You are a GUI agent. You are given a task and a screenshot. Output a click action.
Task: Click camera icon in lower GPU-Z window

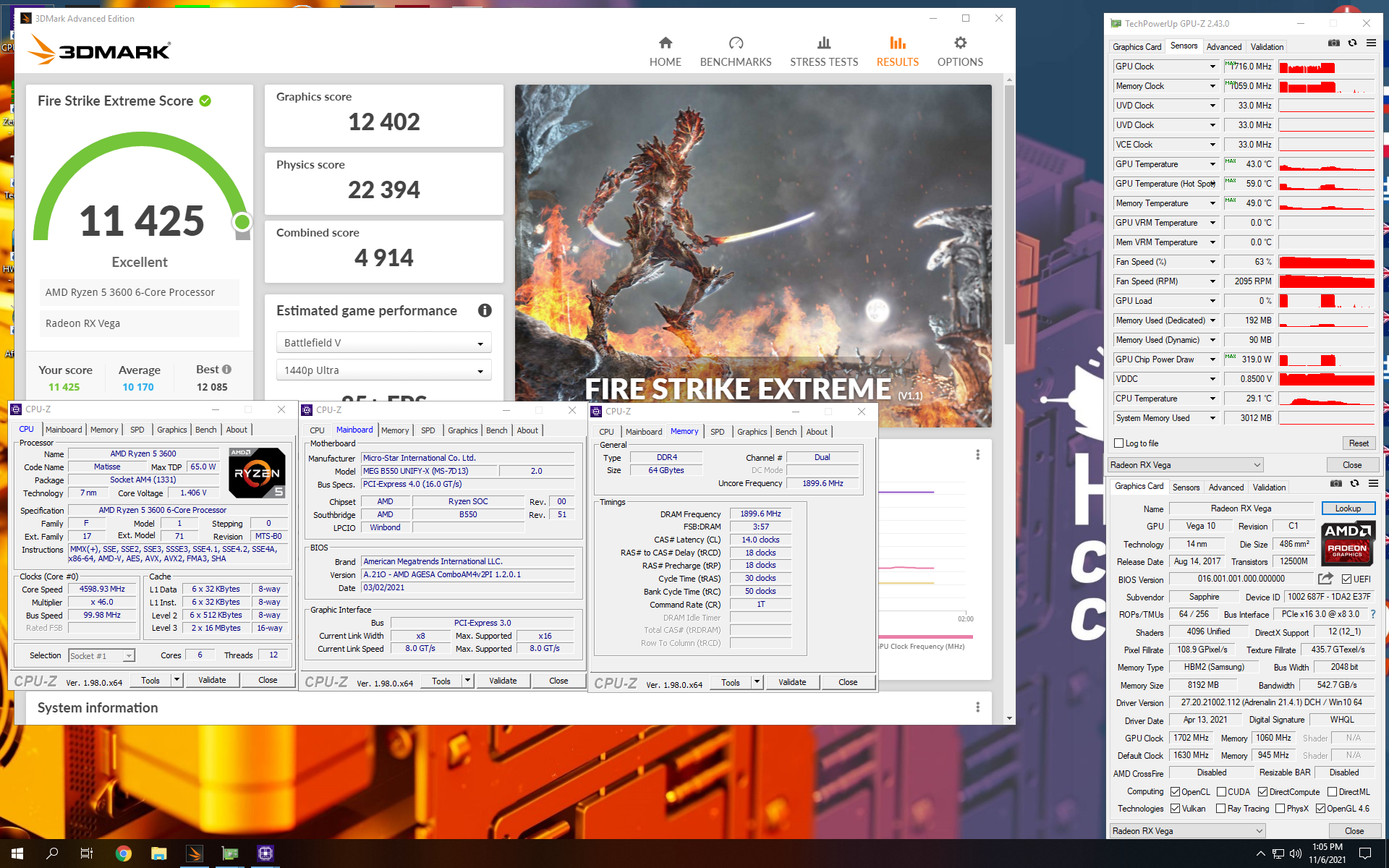coord(1335,484)
